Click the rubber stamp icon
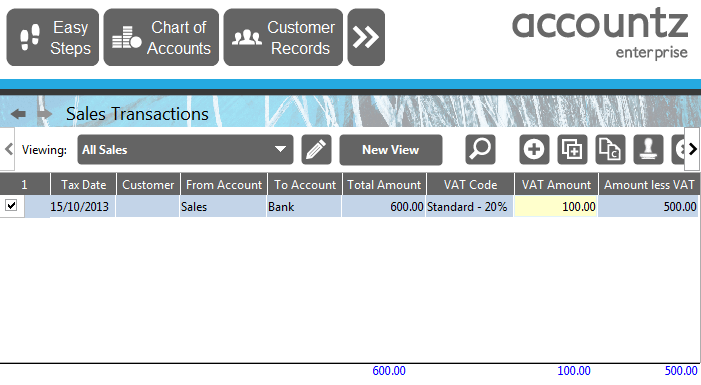Screen dimensions: 701x385 pyautogui.click(x=648, y=150)
